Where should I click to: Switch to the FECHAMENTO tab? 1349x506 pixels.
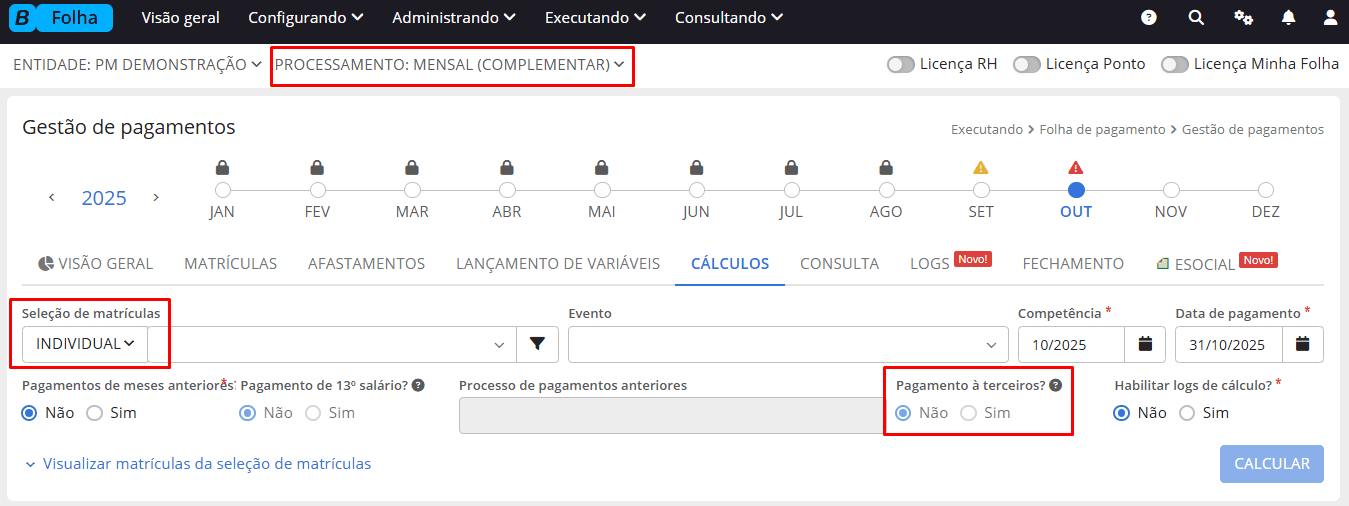[x=1073, y=264]
